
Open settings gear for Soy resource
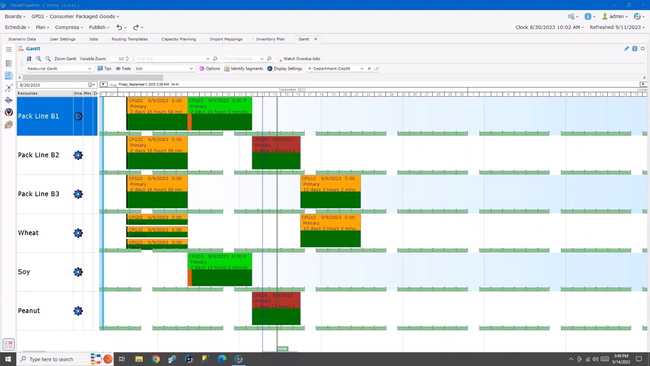(78, 272)
